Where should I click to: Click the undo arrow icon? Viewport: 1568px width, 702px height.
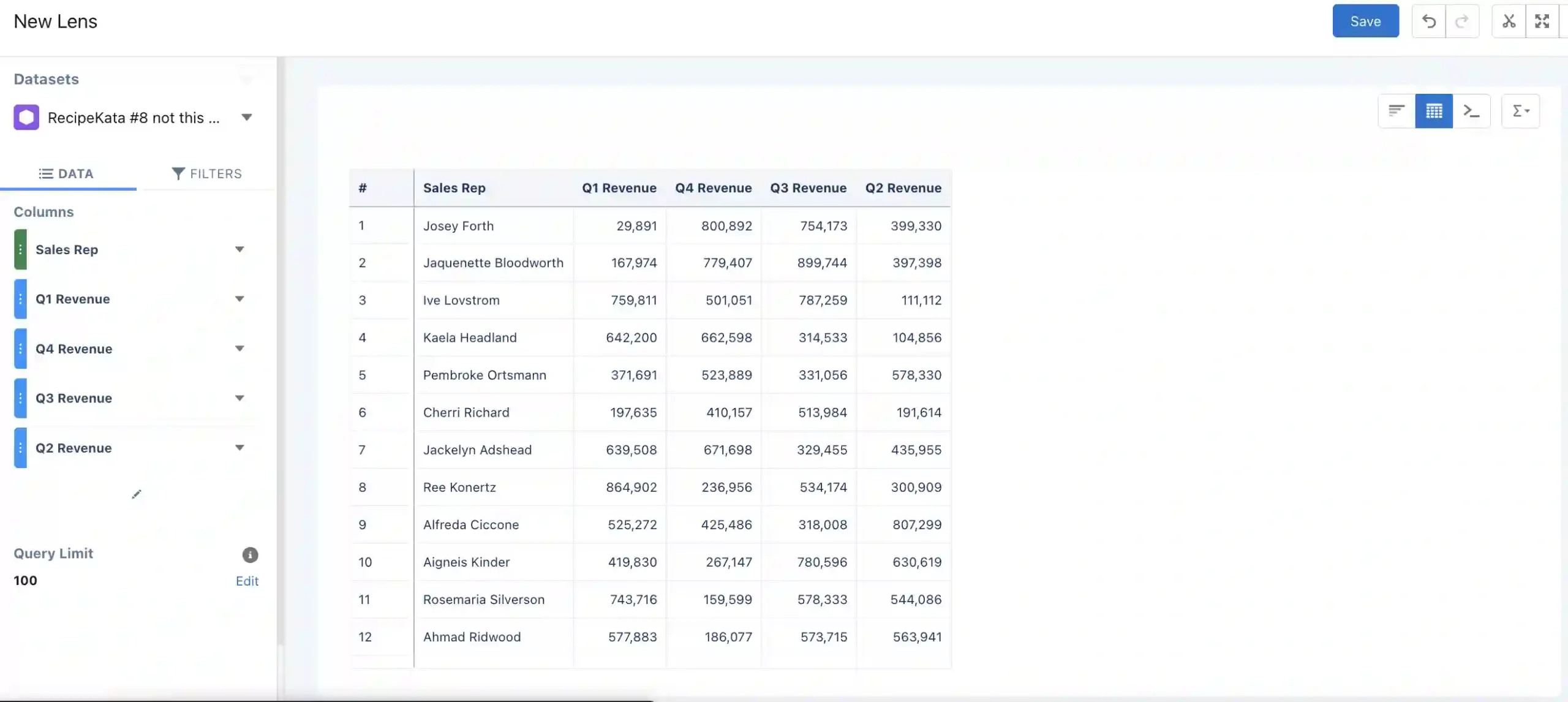(x=1428, y=21)
